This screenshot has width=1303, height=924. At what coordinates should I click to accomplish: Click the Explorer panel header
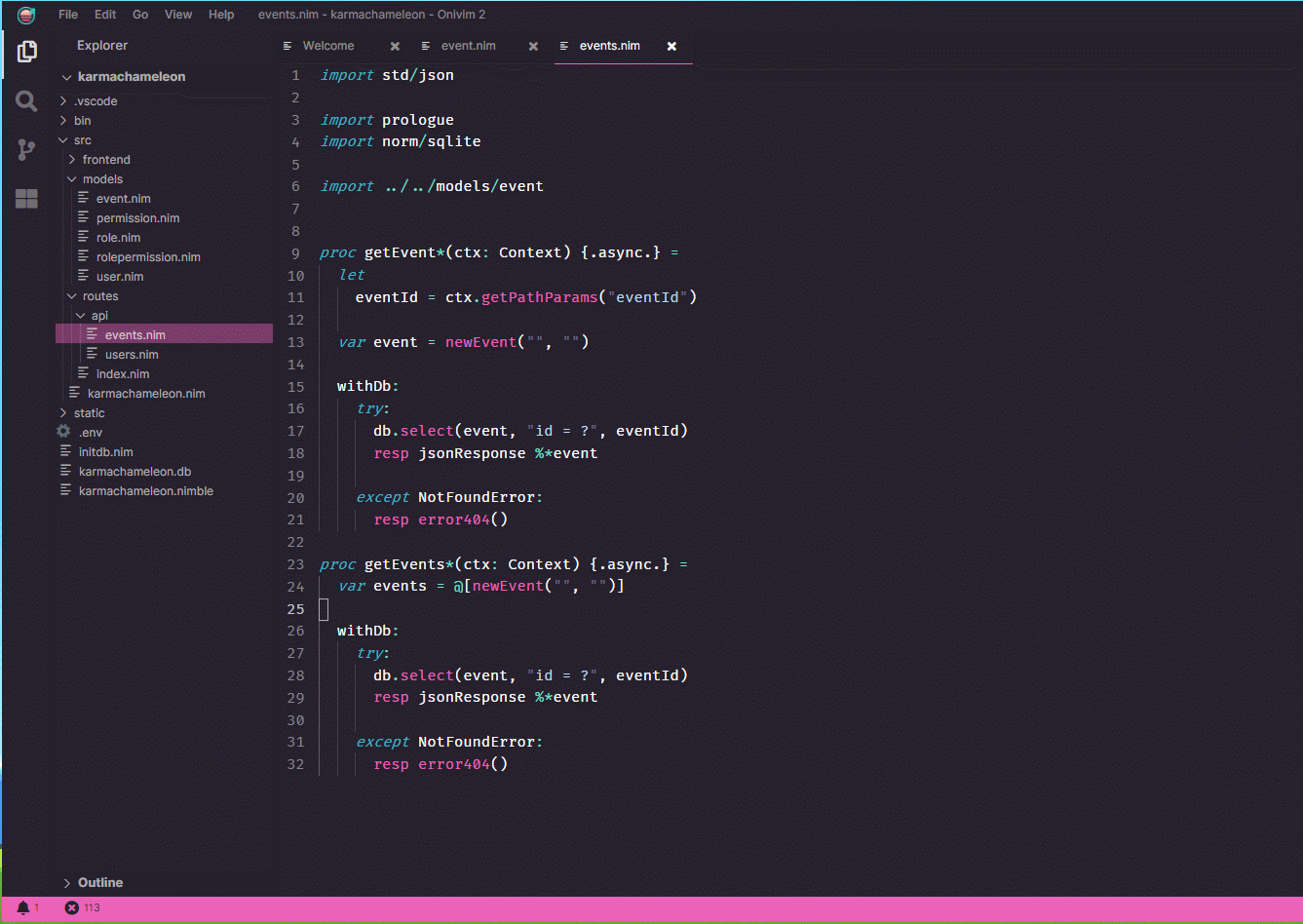pos(102,46)
